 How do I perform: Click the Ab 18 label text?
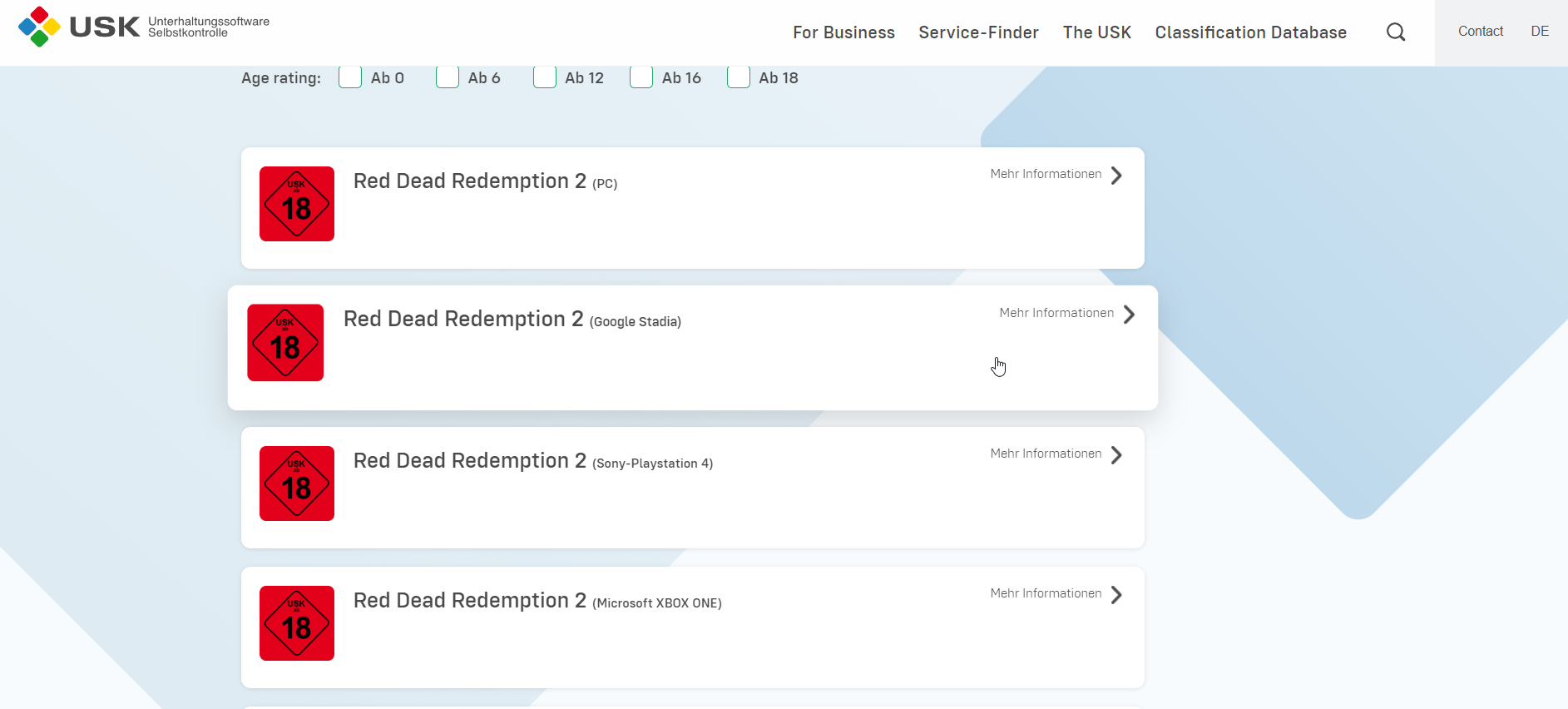coord(779,77)
